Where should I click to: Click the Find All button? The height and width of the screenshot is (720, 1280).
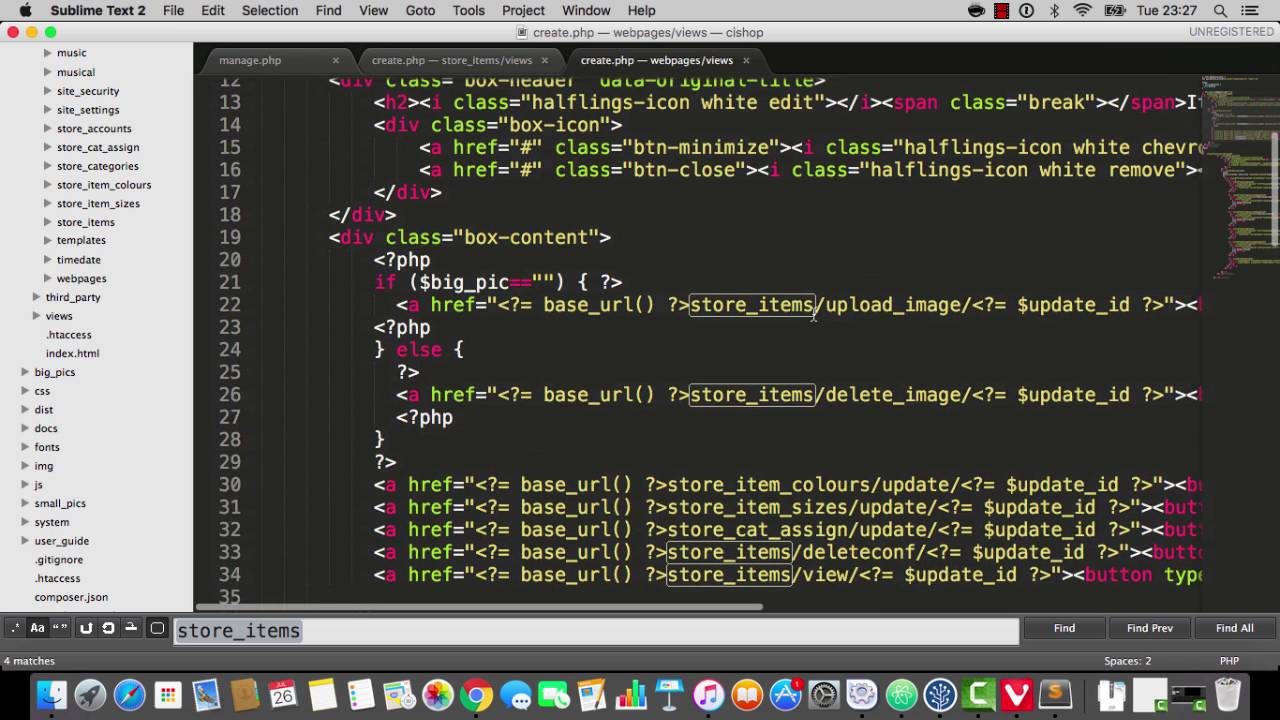coord(1235,628)
